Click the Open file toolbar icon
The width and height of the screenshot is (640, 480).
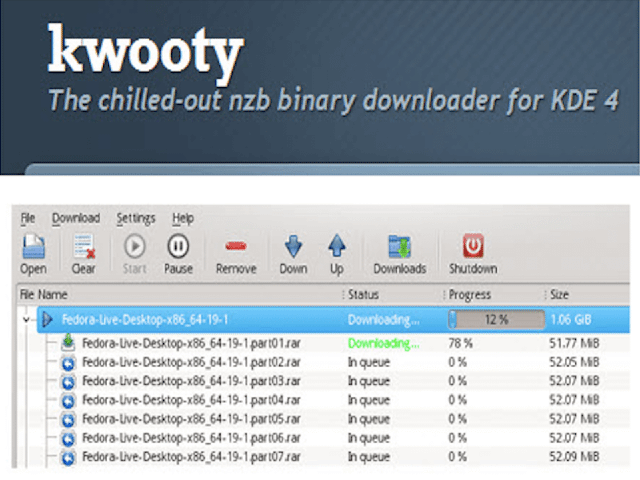33,247
